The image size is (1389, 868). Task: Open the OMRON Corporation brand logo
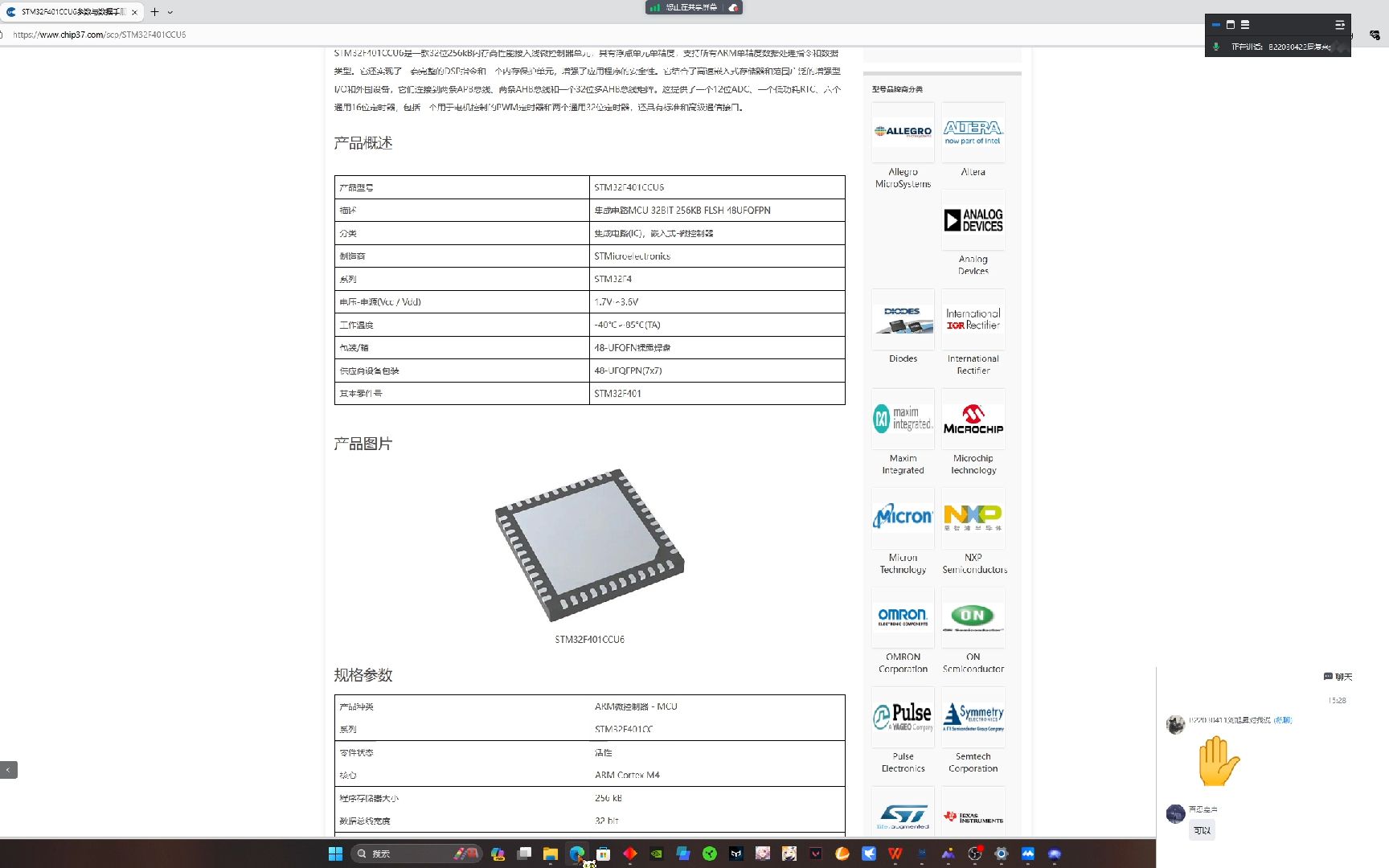[903, 617]
